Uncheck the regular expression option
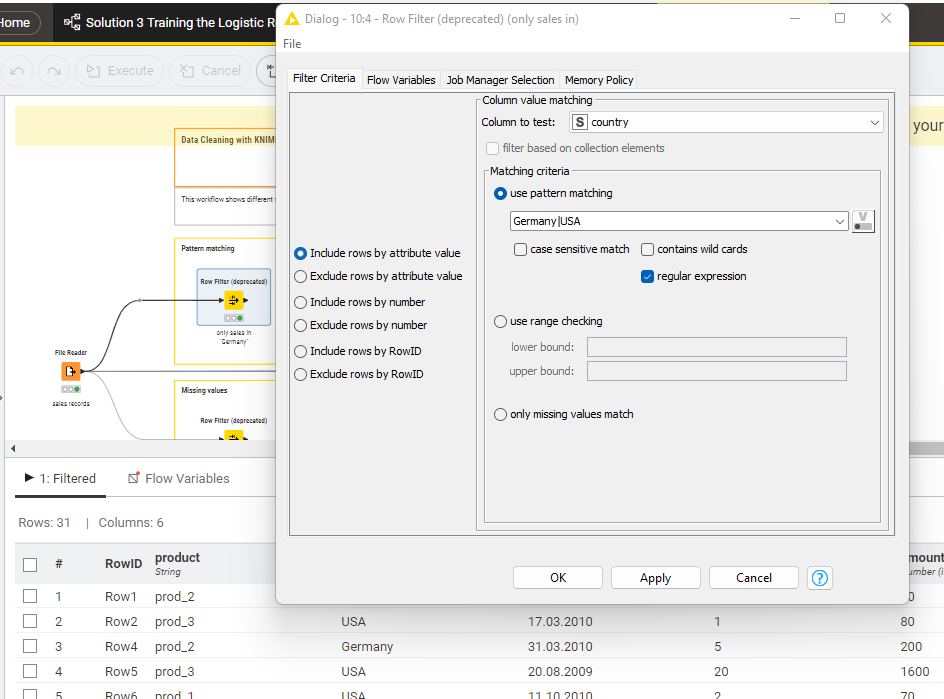The image size is (944, 699). tap(647, 276)
